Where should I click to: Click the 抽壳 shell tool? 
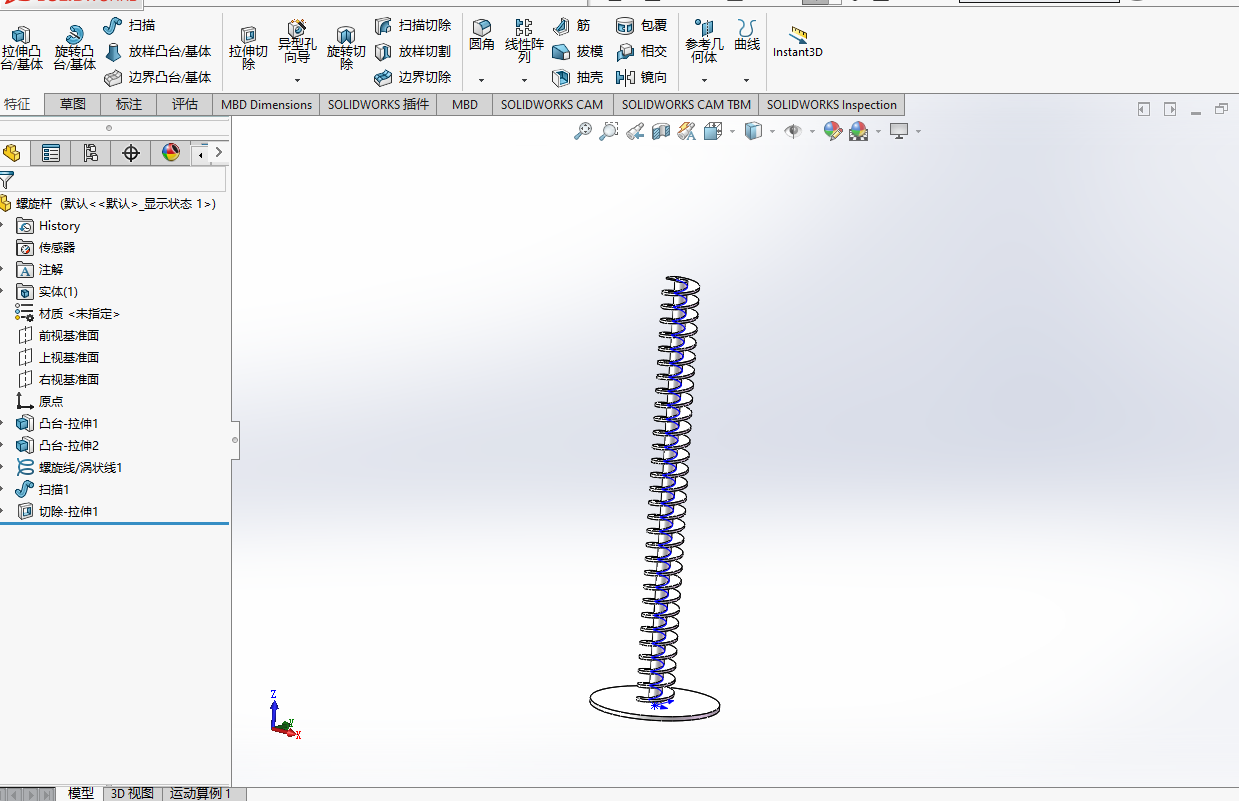(x=578, y=77)
